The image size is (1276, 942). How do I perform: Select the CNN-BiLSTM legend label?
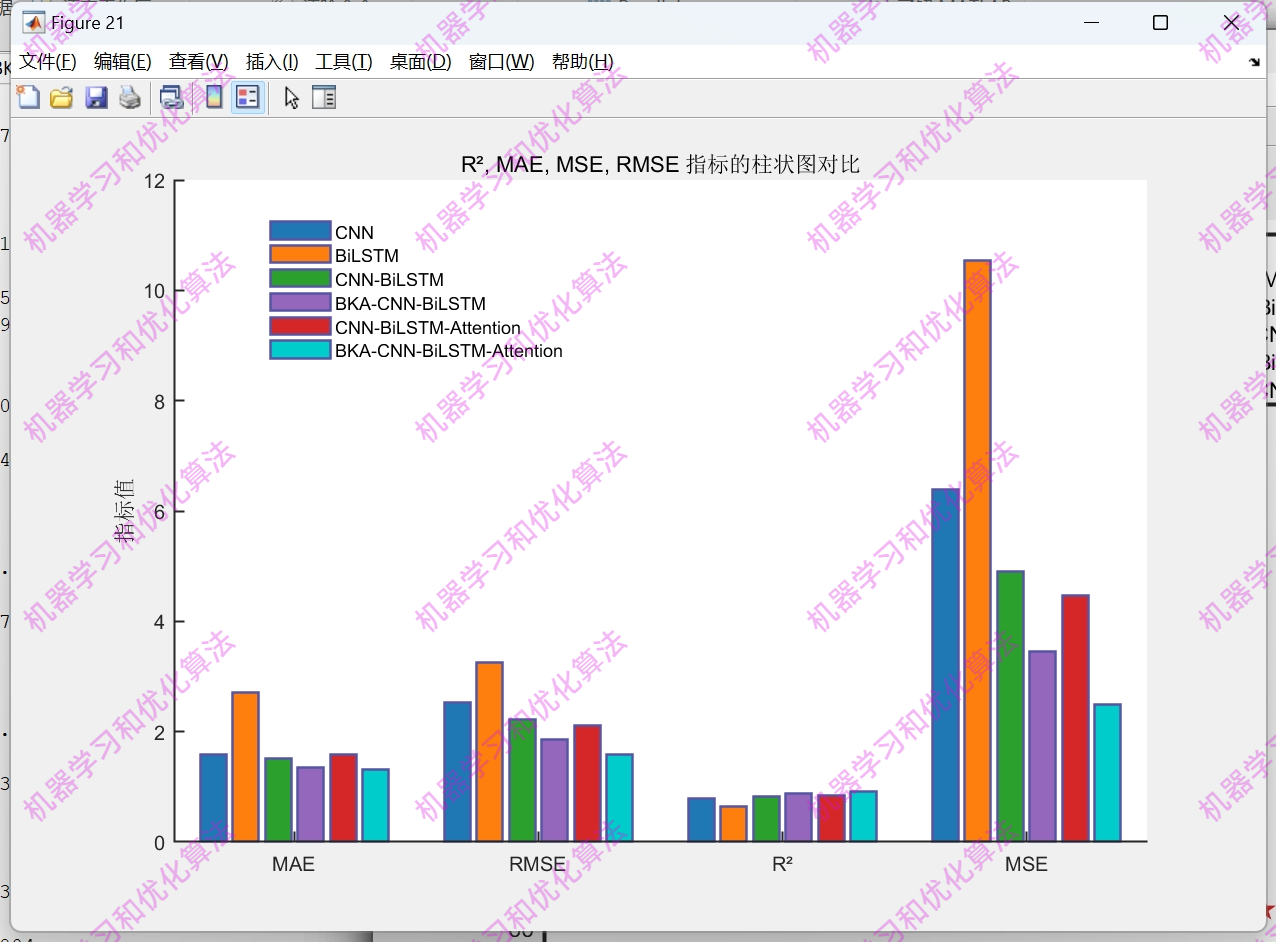(389, 280)
